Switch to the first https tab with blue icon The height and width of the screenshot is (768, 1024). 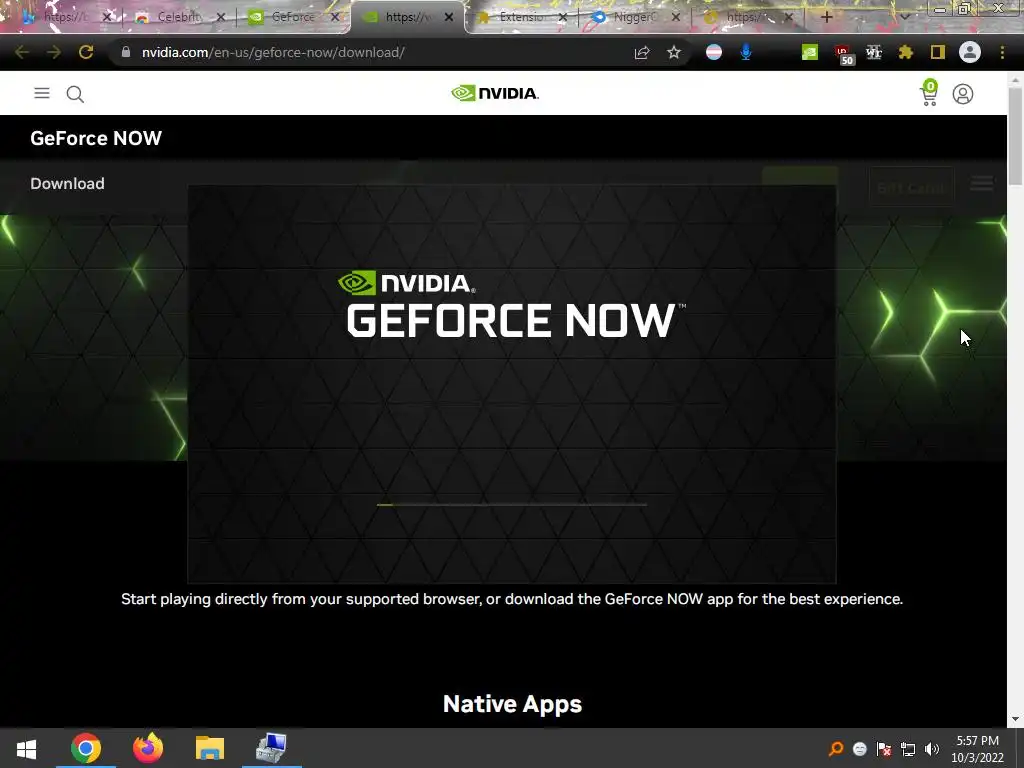(64, 17)
